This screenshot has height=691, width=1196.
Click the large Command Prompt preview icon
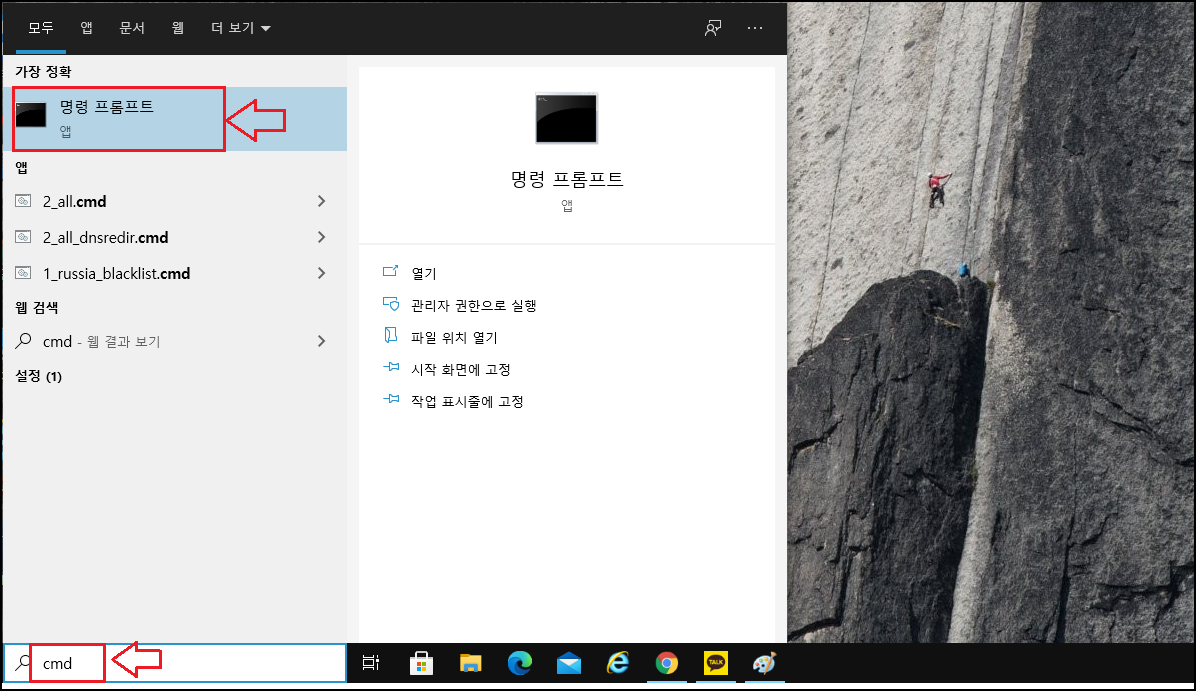567,118
